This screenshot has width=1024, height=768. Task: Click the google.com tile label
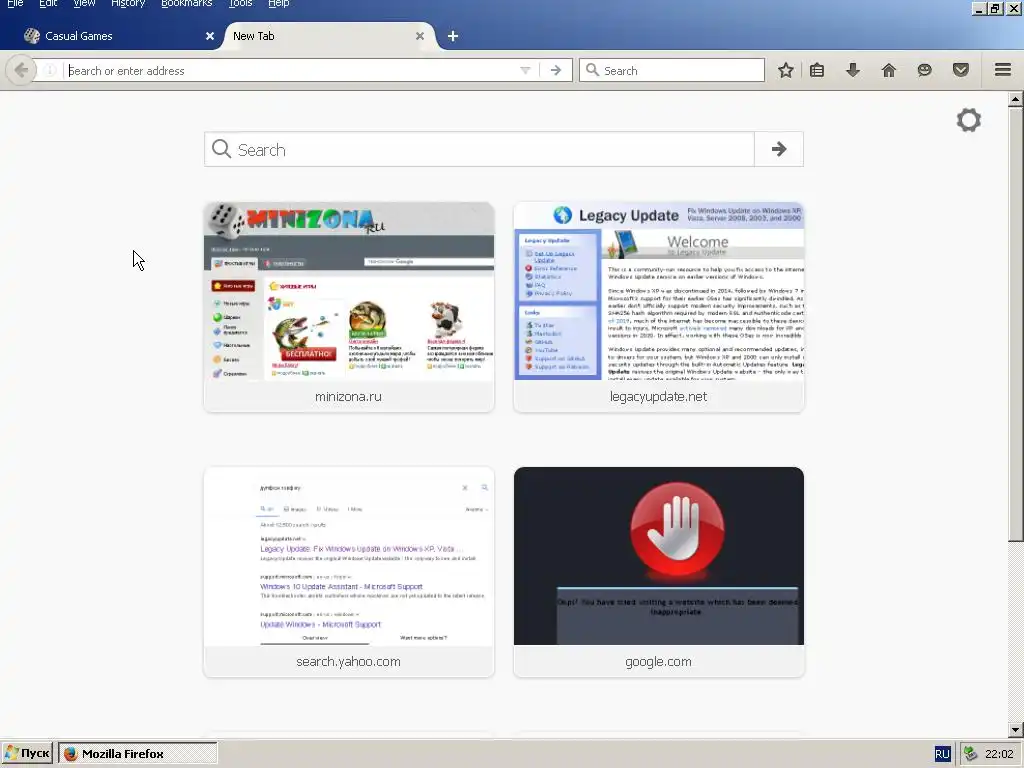[658, 662]
